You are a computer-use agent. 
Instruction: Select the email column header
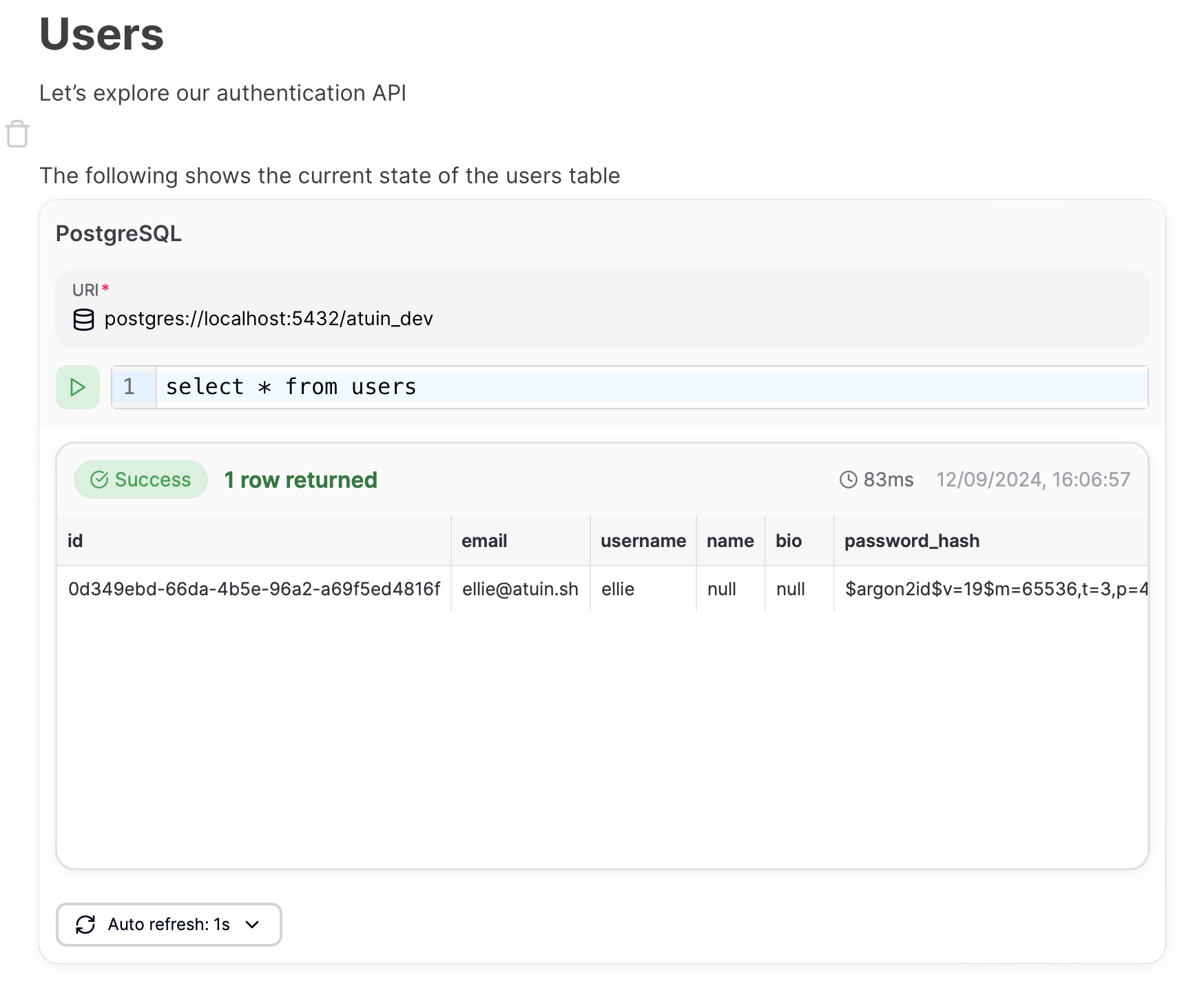[484, 541]
